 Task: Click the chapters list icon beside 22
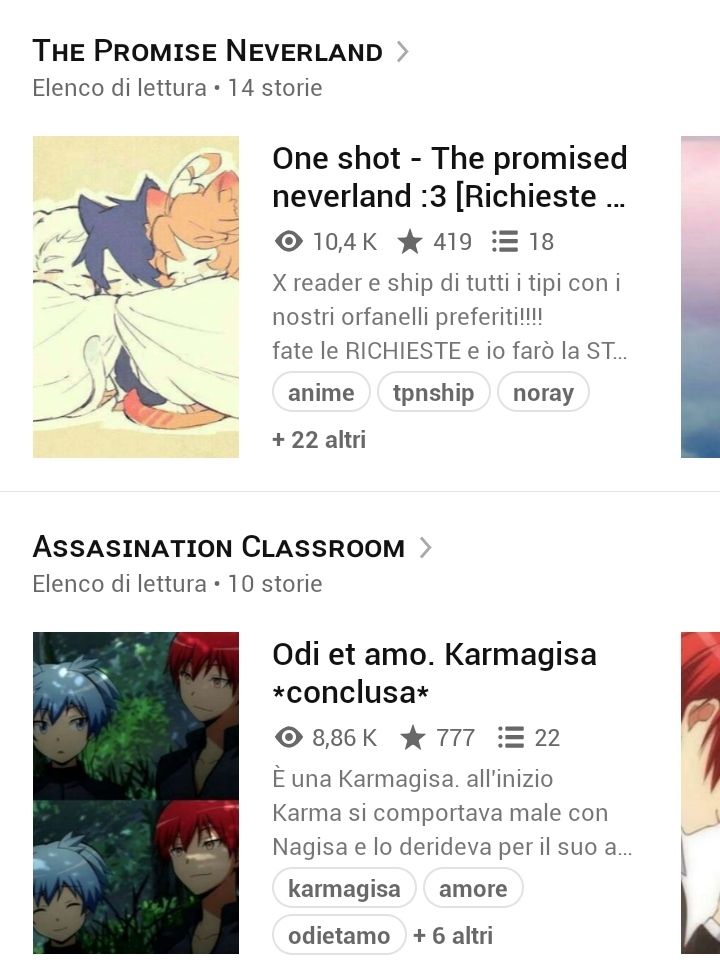click(x=511, y=737)
